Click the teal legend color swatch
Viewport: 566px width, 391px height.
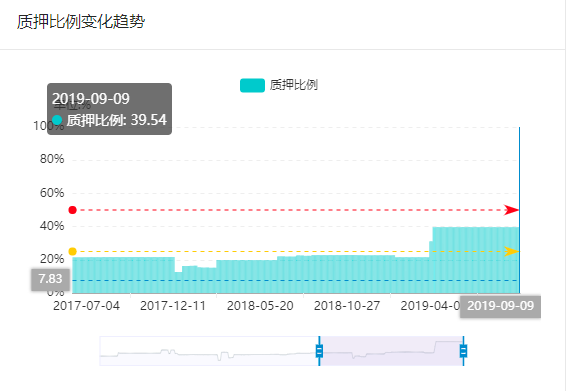[x=252, y=86]
